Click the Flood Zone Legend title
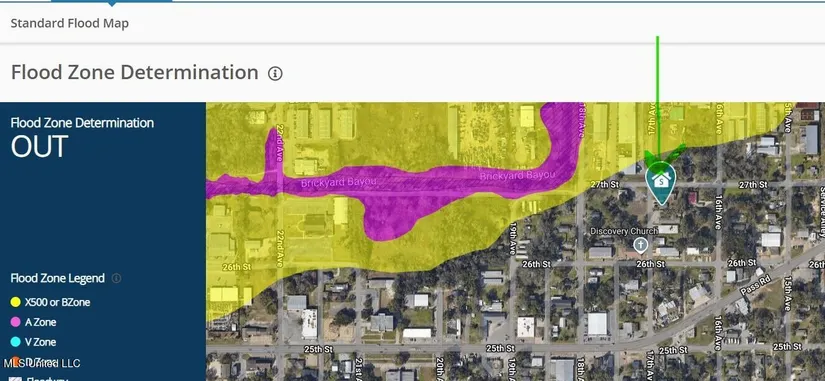 coord(57,278)
